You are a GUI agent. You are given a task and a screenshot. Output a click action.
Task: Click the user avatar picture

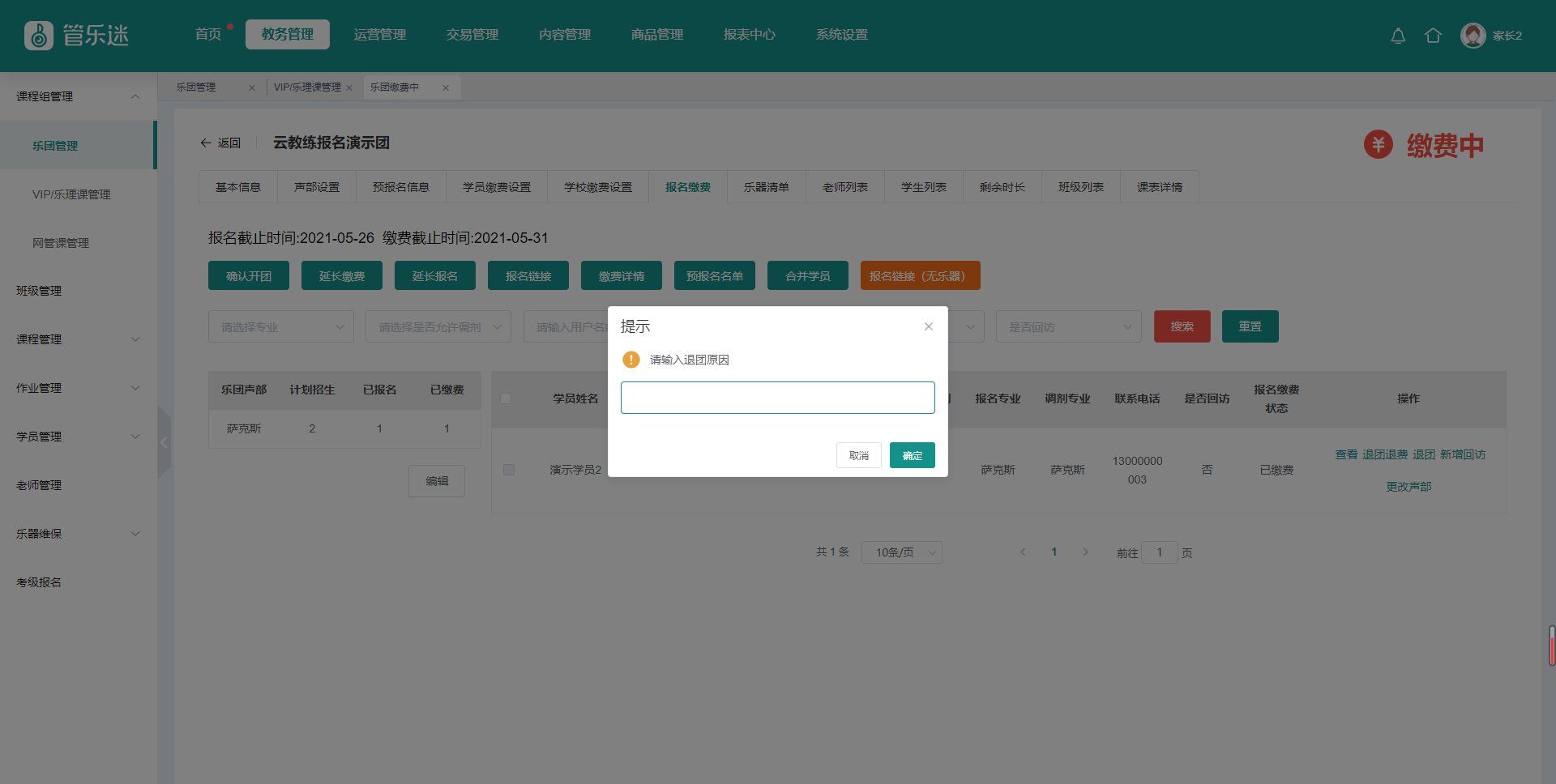click(1473, 36)
